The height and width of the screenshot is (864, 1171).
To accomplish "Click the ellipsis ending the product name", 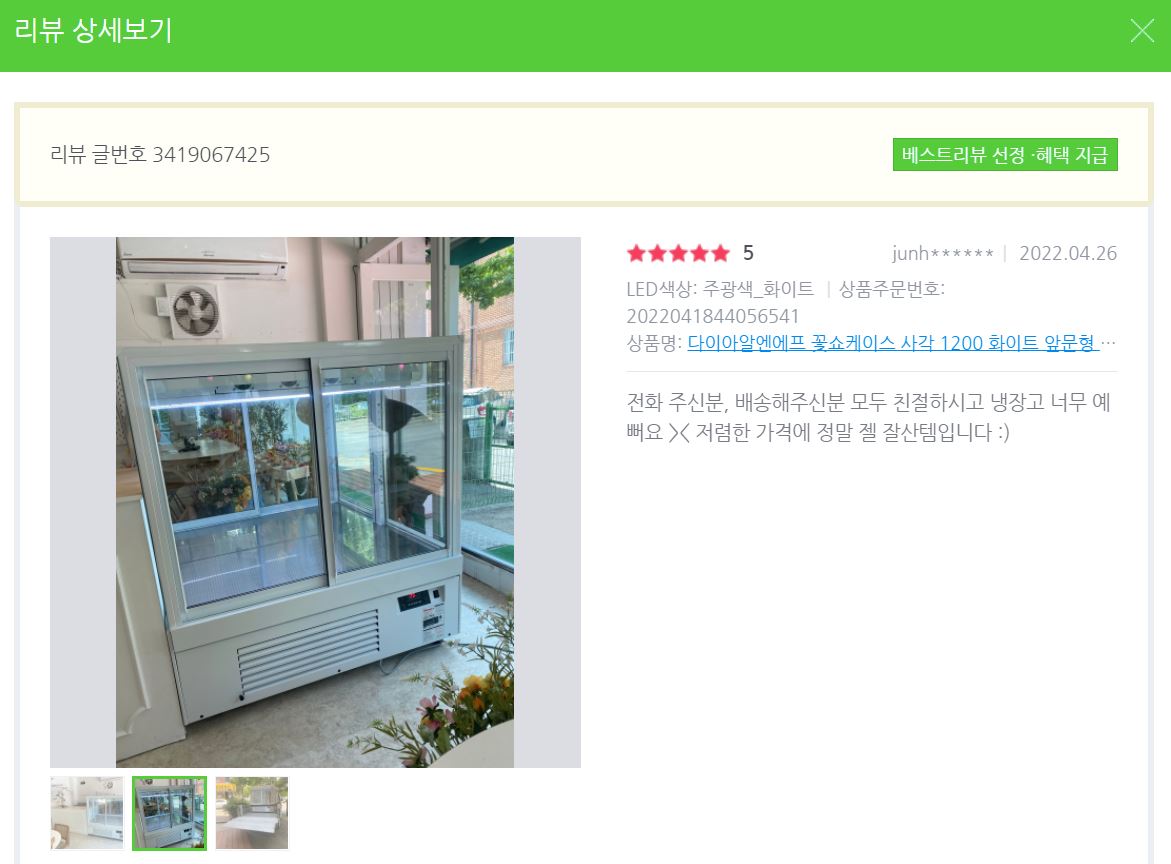I will (1108, 343).
